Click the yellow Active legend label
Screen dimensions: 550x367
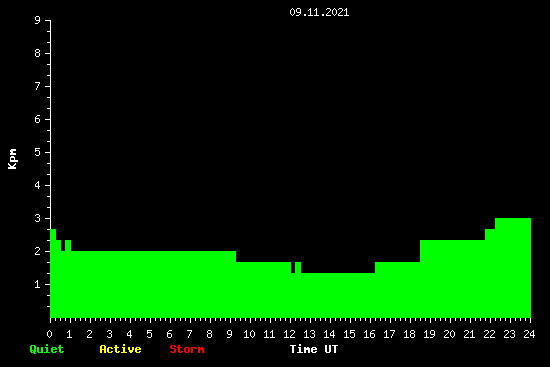pyautogui.click(x=120, y=349)
